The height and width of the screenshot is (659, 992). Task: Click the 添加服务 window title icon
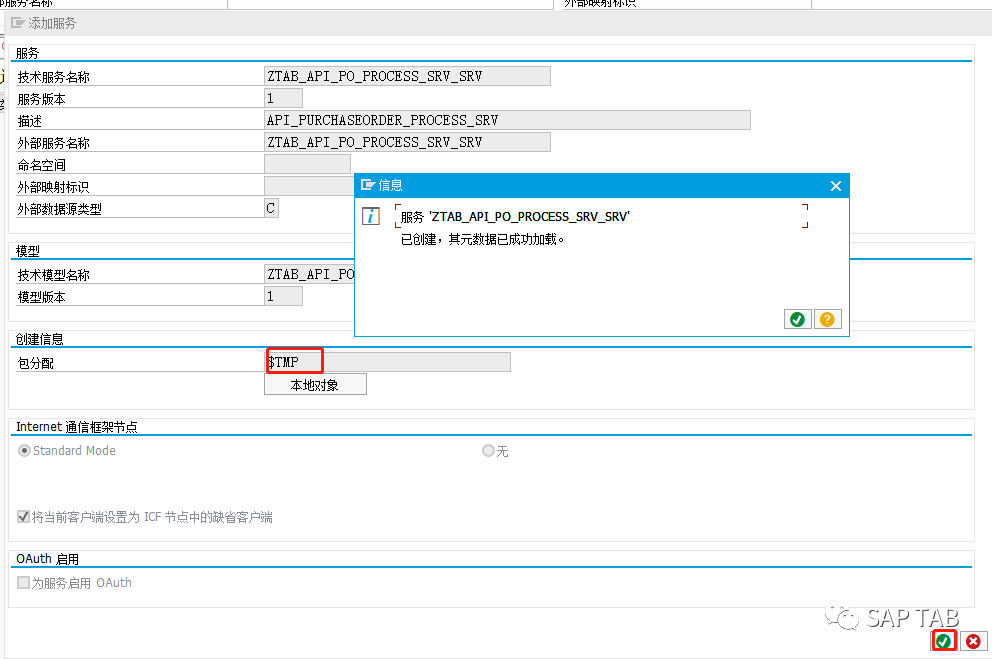click(x=18, y=23)
